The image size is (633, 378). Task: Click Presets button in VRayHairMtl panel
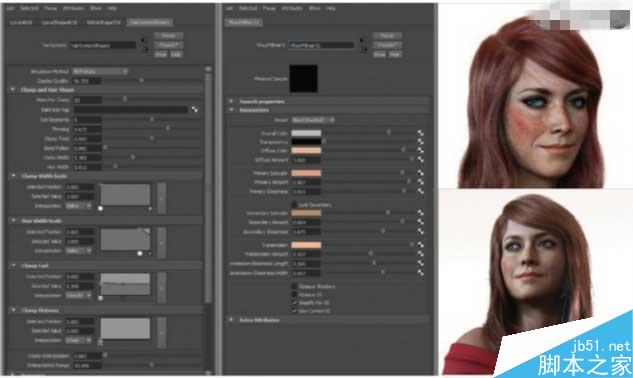tap(387, 45)
